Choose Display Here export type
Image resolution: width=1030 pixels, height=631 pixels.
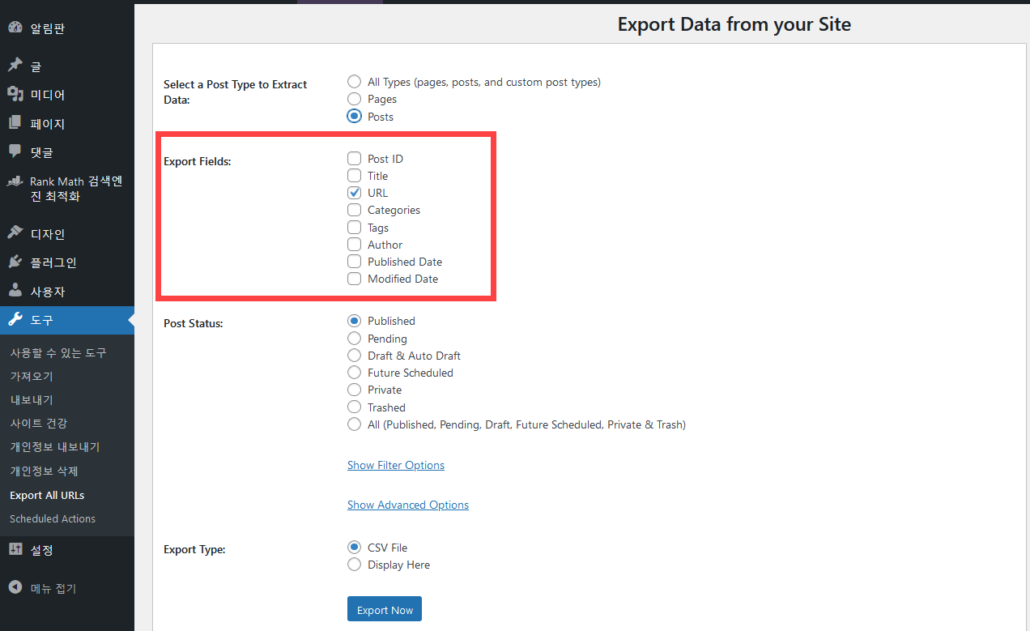point(354,564)
